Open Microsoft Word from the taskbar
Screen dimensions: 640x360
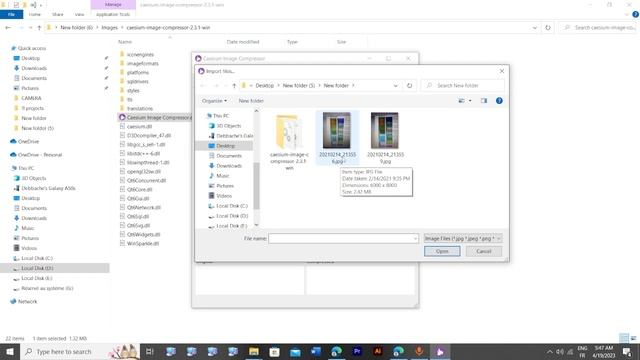pos(316,351)
